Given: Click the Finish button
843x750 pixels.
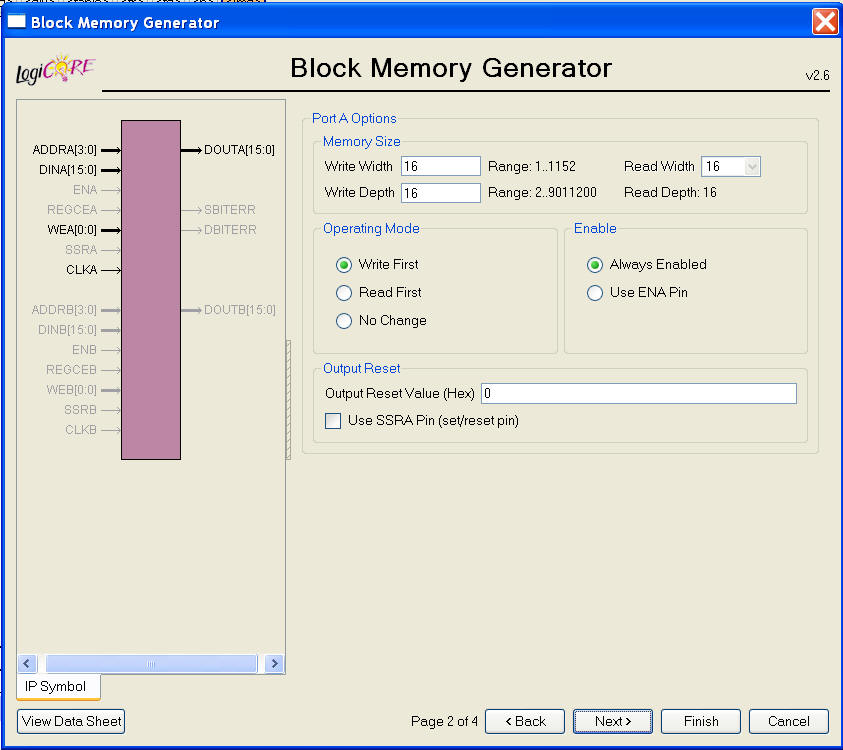Looking at the screenshot, I should 701,721.
